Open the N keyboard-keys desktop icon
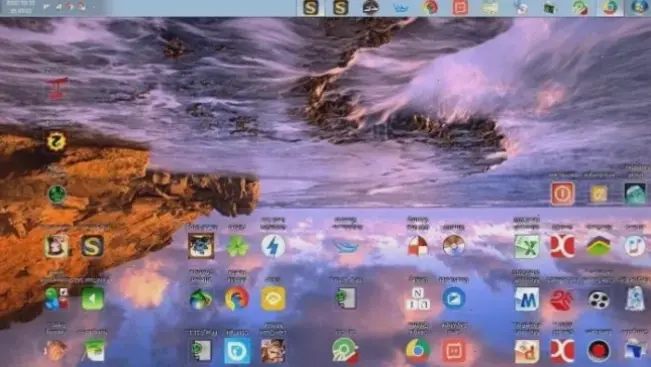This screenshot has width=651, height=367. pyautogui.click(x=417, y=299)
